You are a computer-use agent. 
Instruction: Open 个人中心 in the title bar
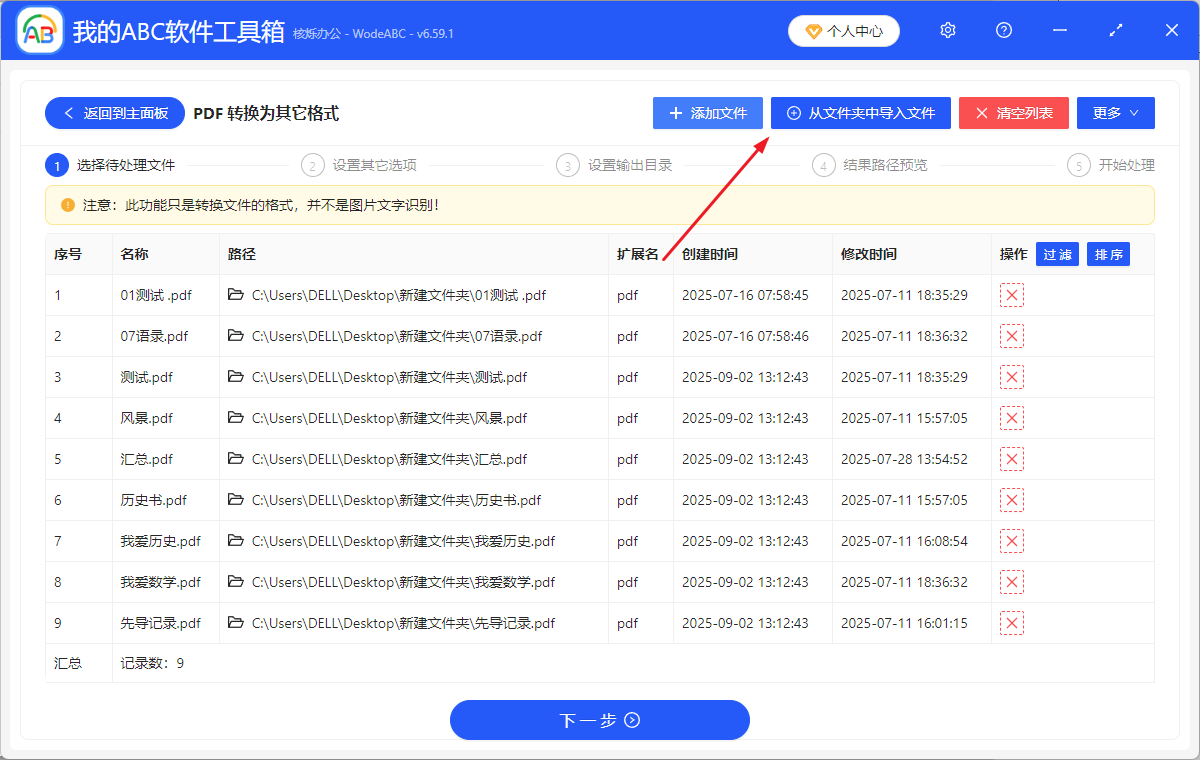(843, 30)
